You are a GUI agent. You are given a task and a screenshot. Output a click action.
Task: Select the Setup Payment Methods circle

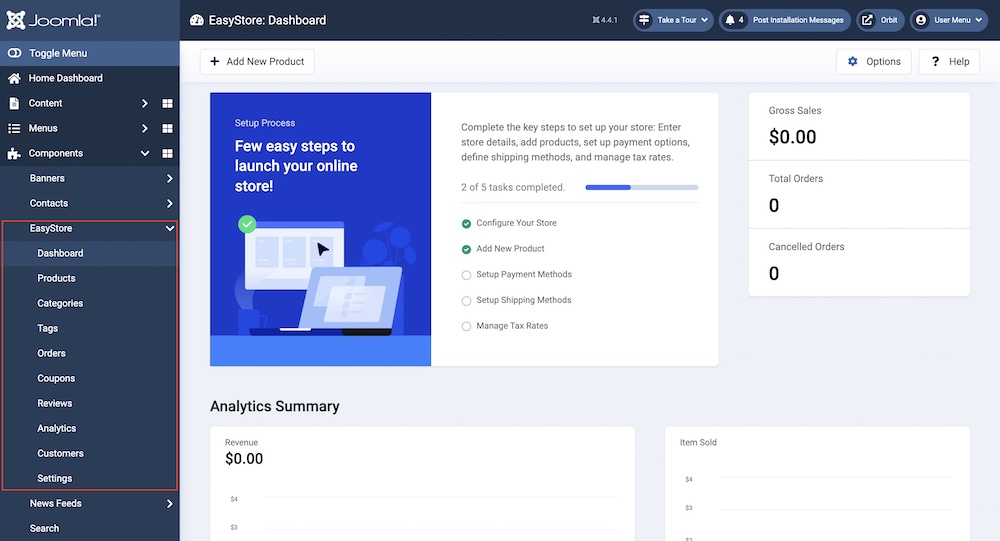click(x=466, y=275)
